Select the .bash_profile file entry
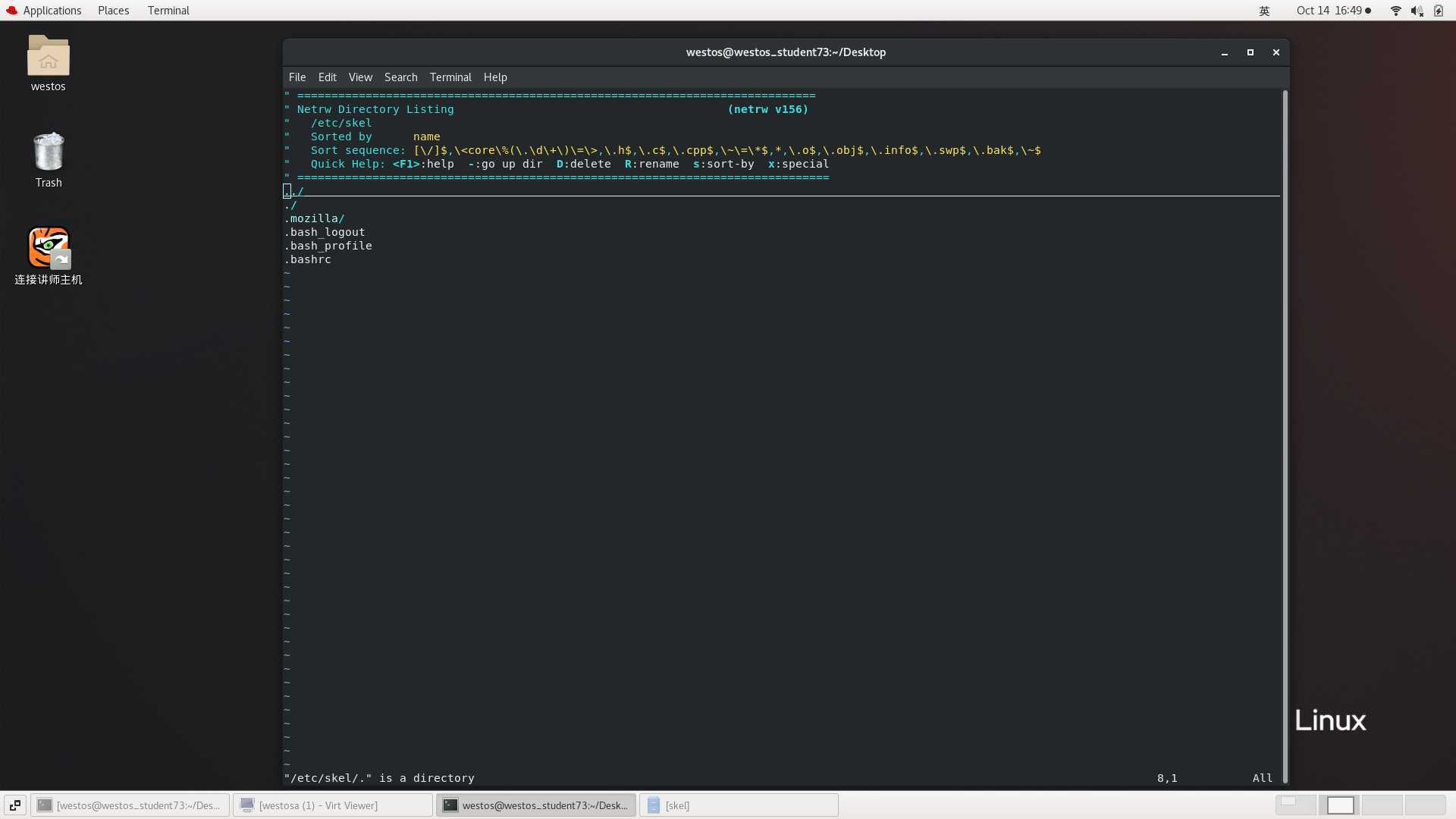The height and width of the screenshot is (819, 1456). pyautogui.click(x=328, y=246)
